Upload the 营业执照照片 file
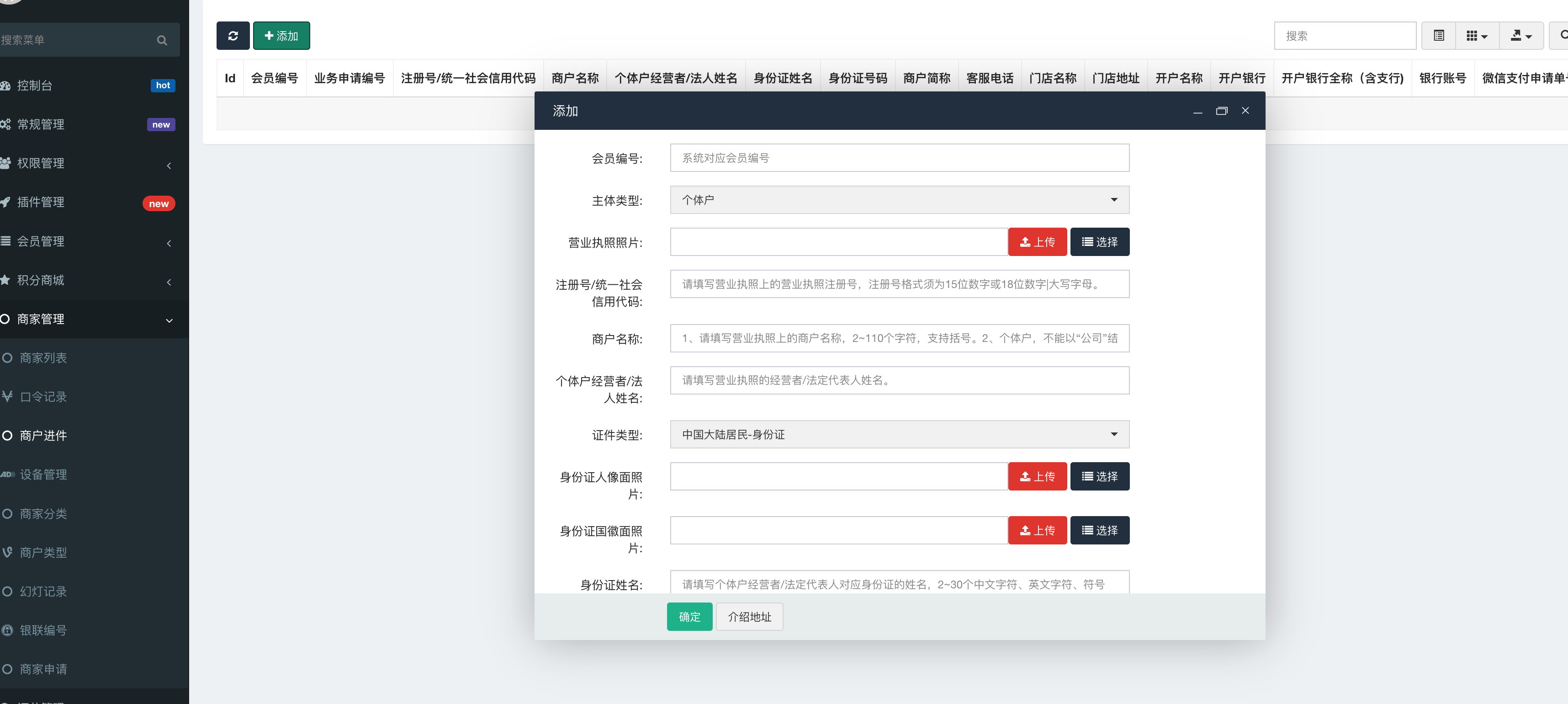Viewport: 1568px width, 704px height. (1037, 242)
